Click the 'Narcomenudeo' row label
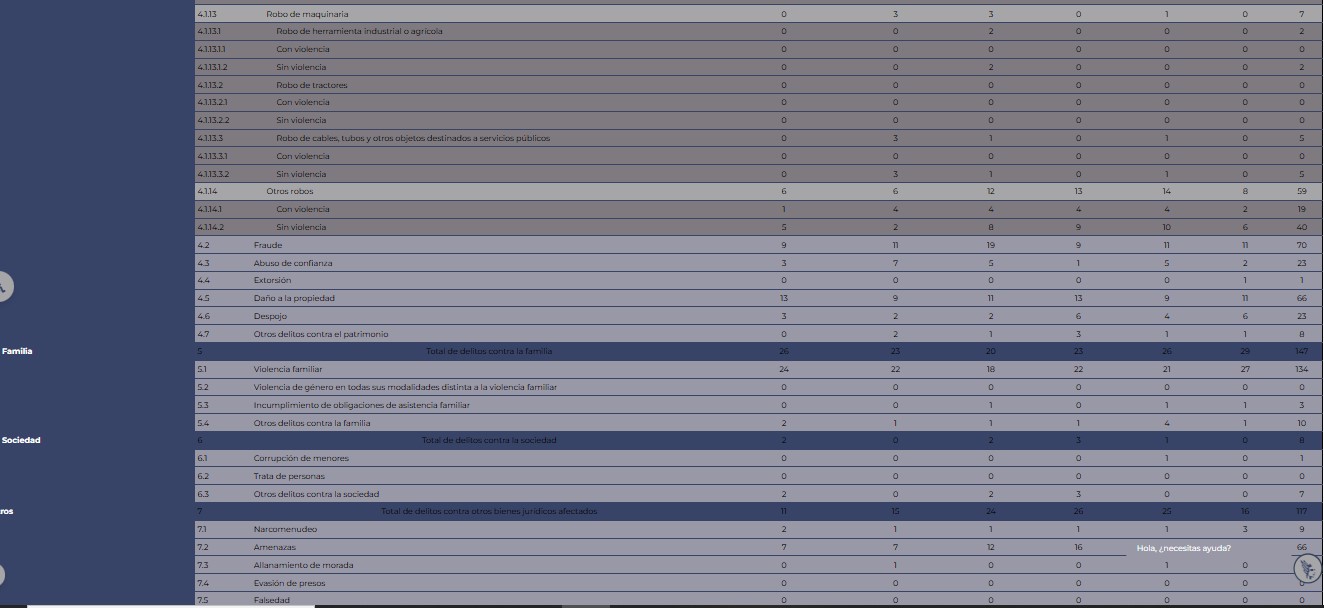Viewport: 1324px width, 608px height. pos(285,529)
